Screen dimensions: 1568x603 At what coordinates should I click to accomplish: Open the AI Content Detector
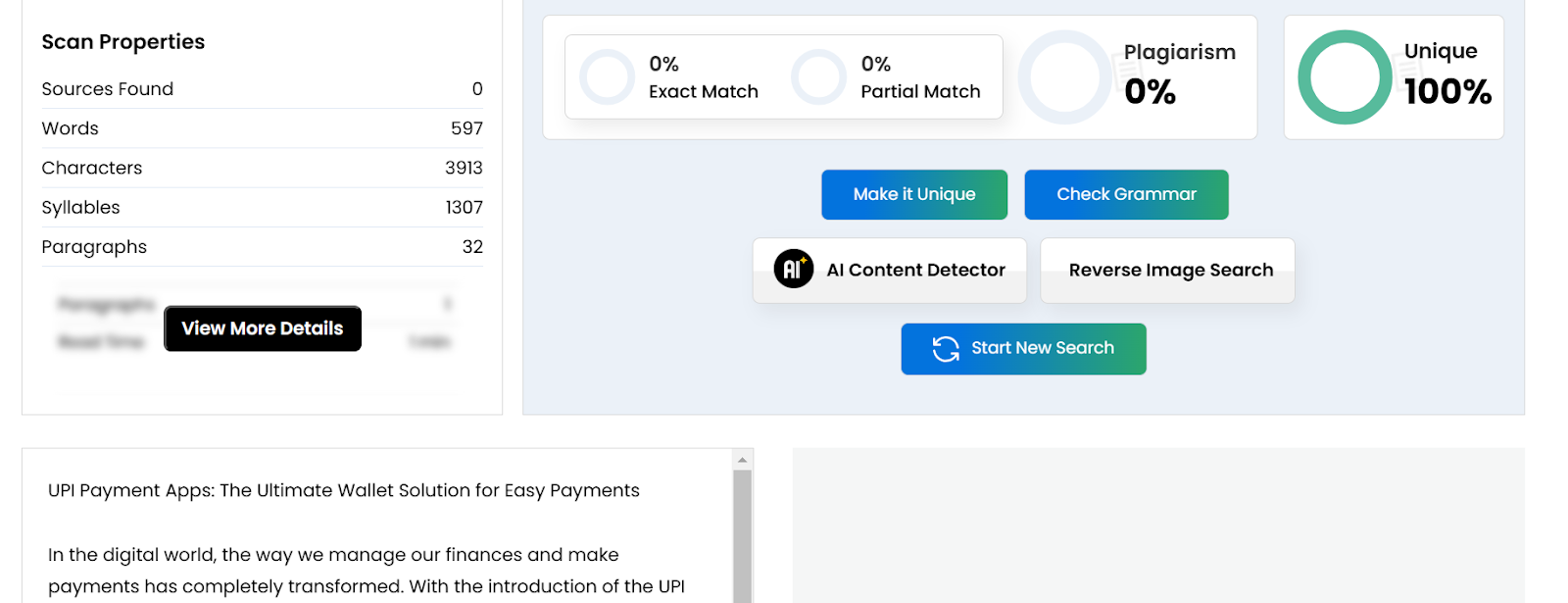890,270
